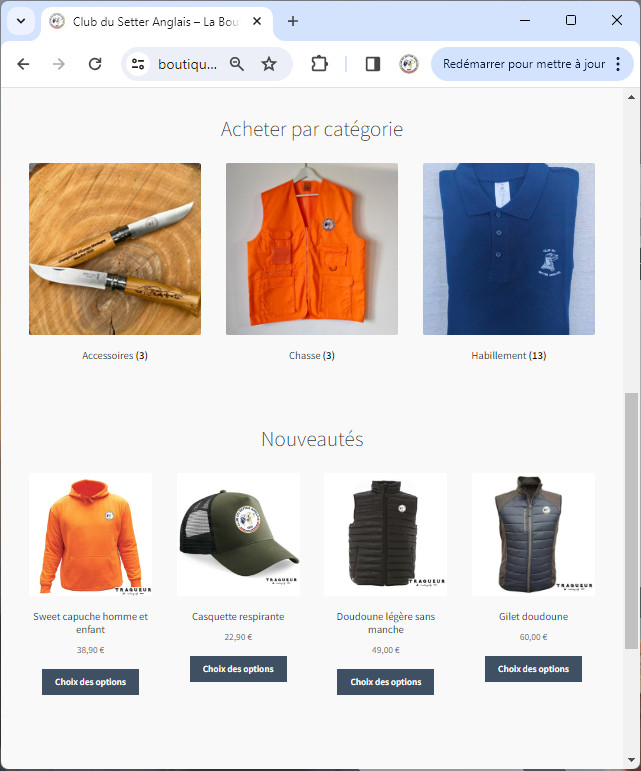Go back to the previous page

point(23,64)
